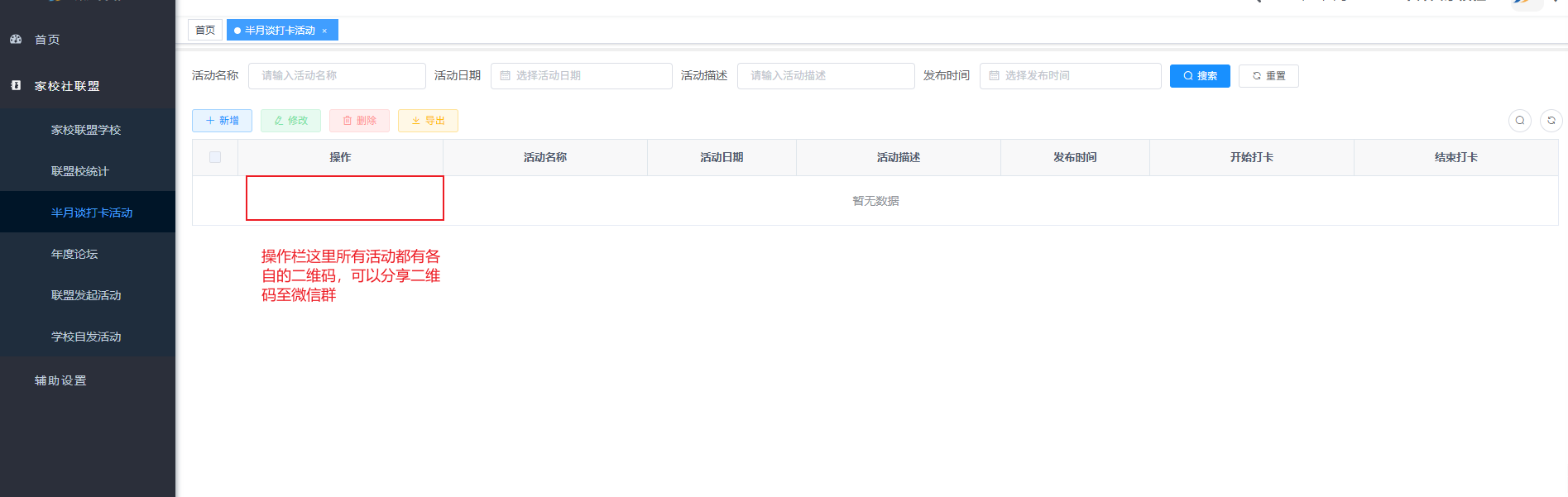Click the blue 搜索 button
Viewport: 1568px width, 497px height.
click(1200, 76)
